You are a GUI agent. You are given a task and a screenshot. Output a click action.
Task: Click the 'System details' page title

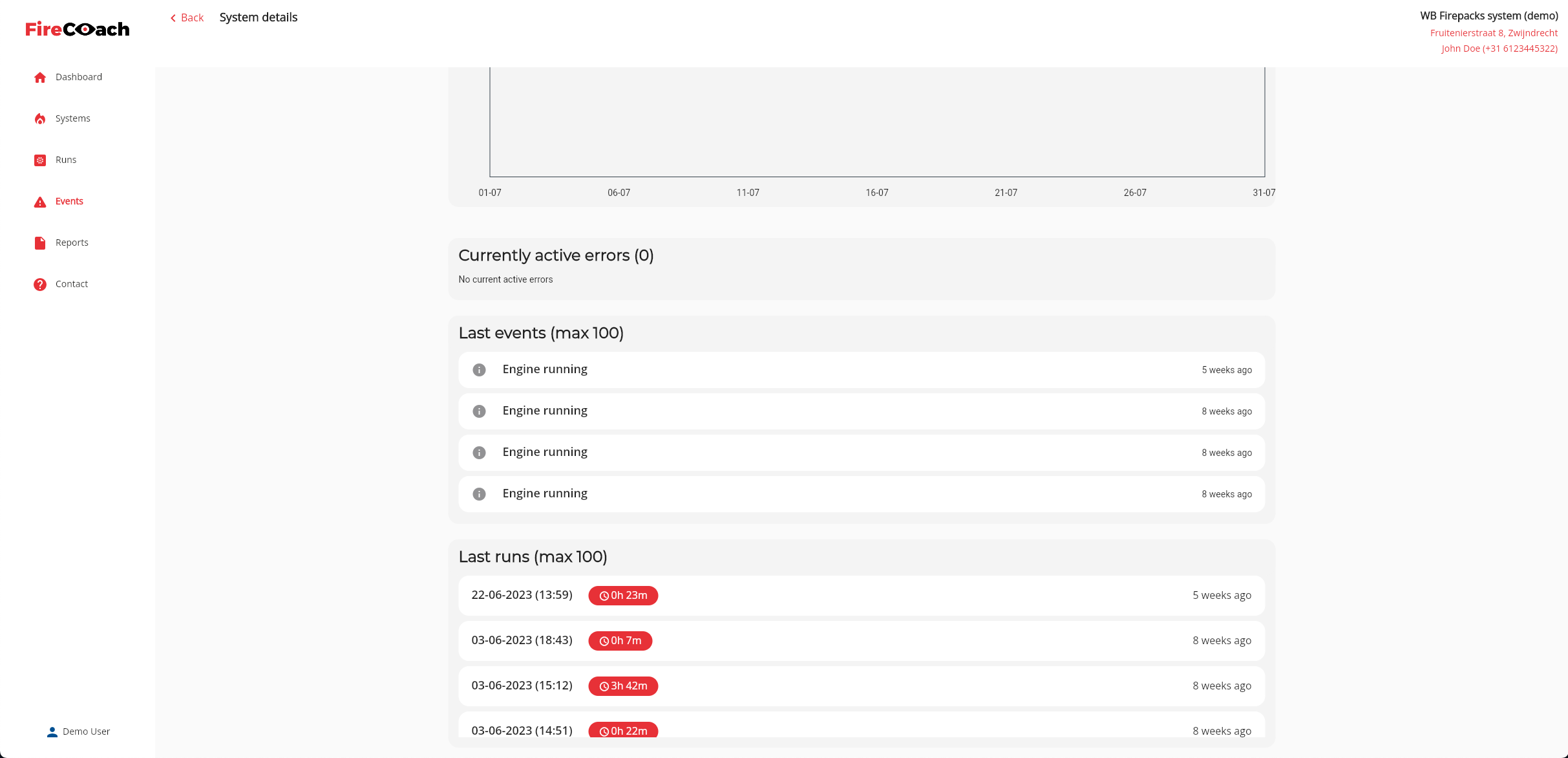pyautogui.click(x=259, y=17)
